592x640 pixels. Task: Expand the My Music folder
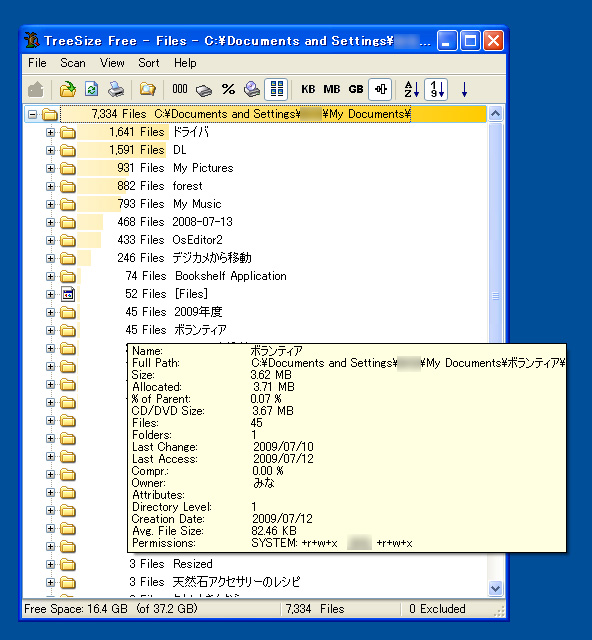pos(50,204)
